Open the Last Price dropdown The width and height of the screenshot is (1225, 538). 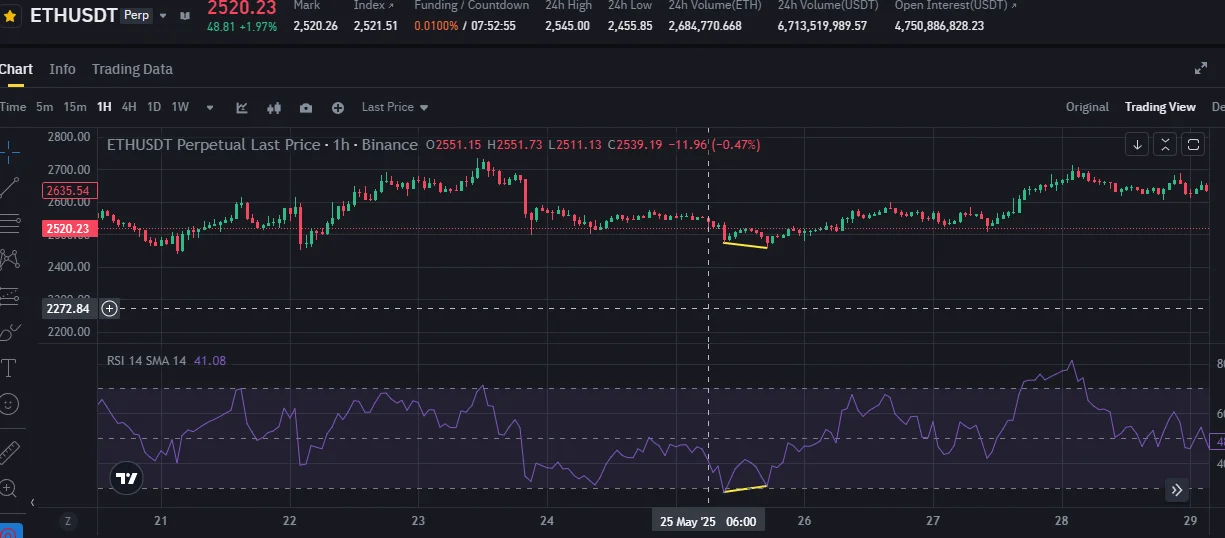click(395, 107)
